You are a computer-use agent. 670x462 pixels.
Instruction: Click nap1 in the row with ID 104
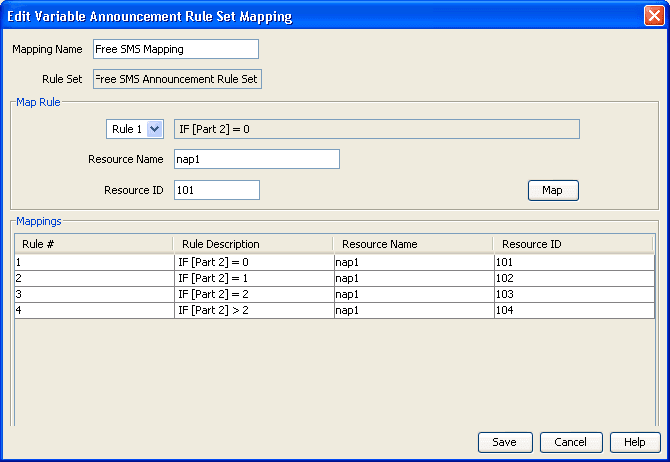(414, 310)
